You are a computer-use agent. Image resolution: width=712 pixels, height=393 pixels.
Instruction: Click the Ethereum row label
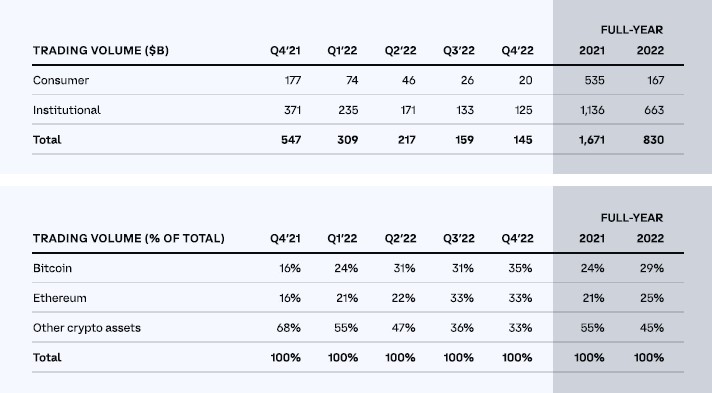pos(59,298)
